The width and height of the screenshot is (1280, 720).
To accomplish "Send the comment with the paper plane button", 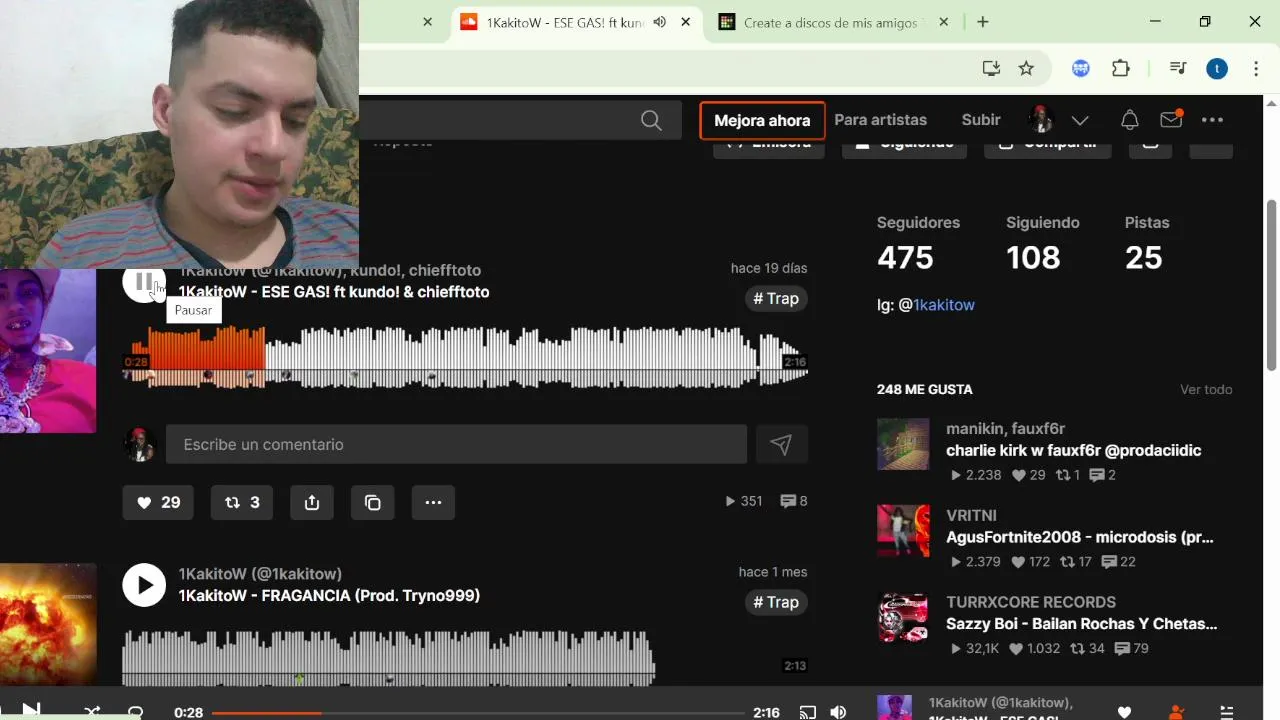I will (781, 444).
